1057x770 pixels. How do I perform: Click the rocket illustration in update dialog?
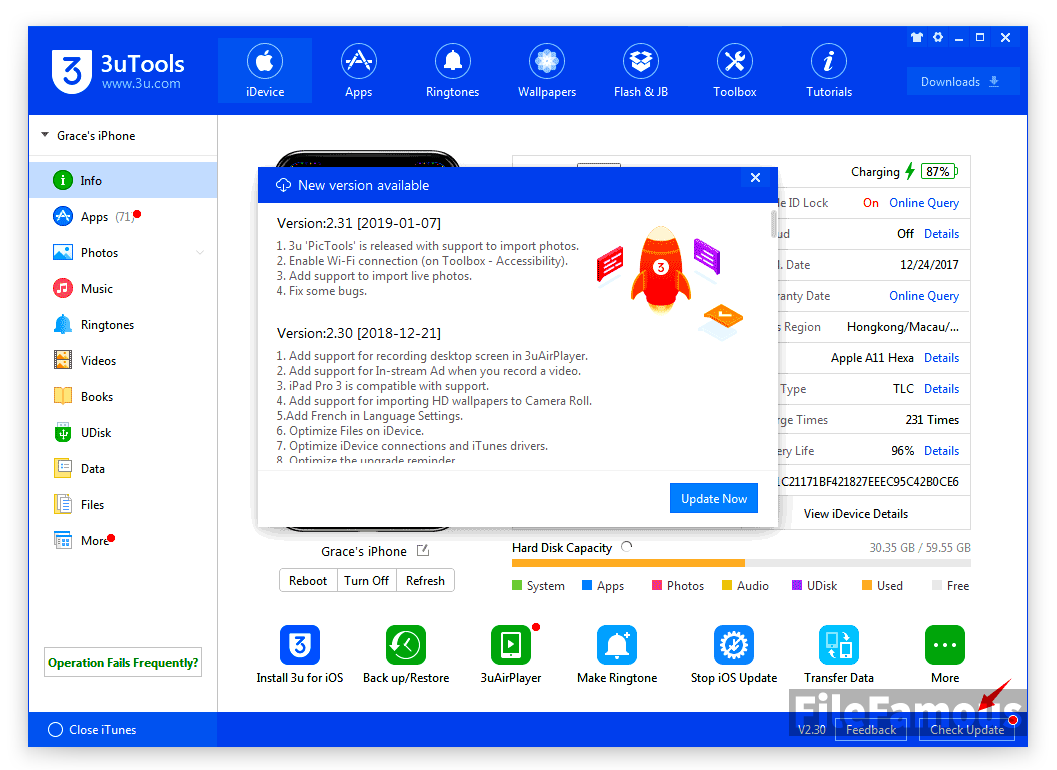pos(661,270)
